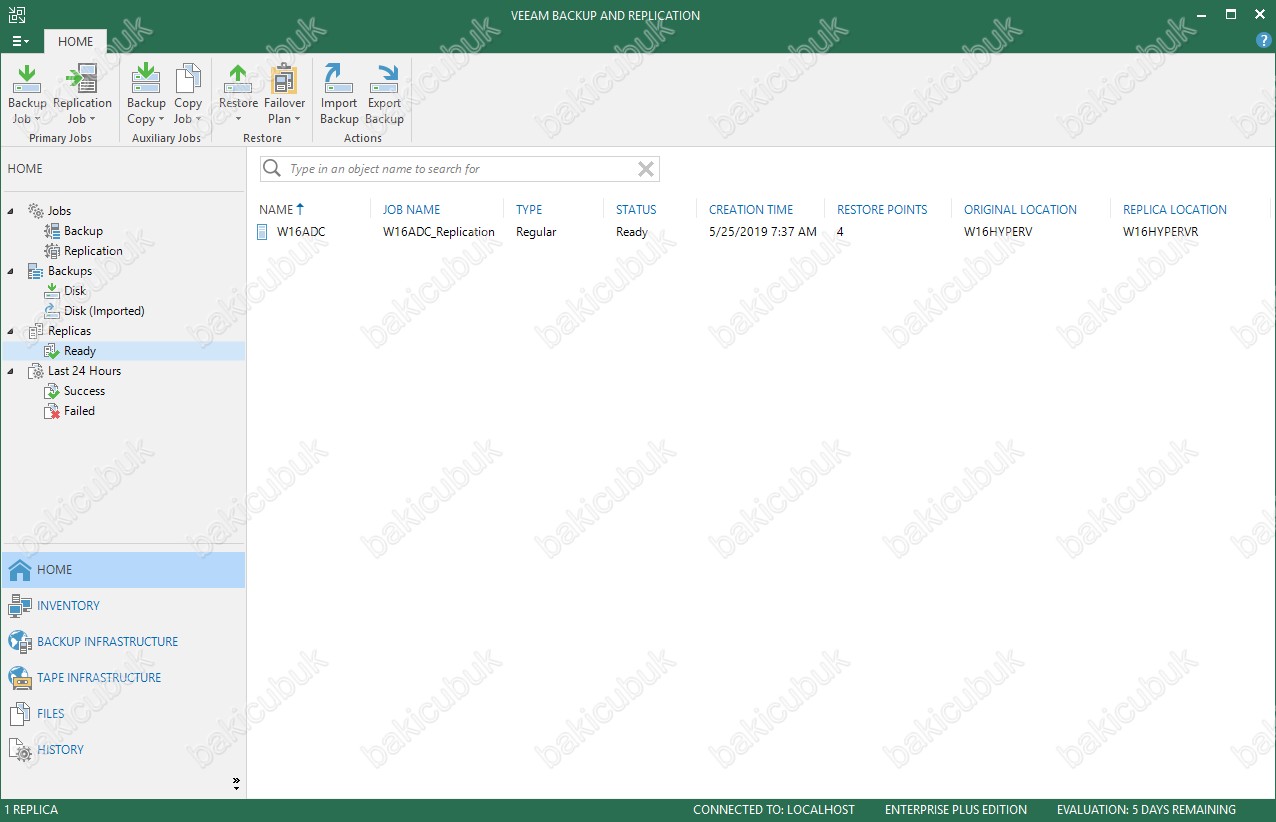Clear the search box with X

(646, 170)
